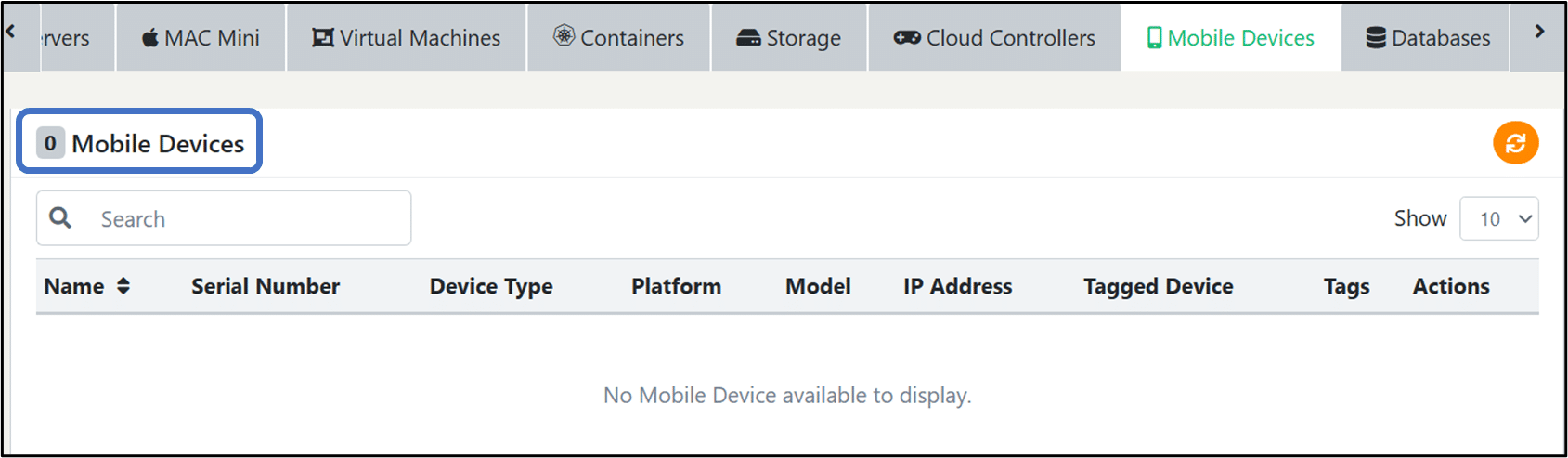Click the IP Address column header
The width and height of the screenshot is (1568, 458).
click(x=957, y=286)
